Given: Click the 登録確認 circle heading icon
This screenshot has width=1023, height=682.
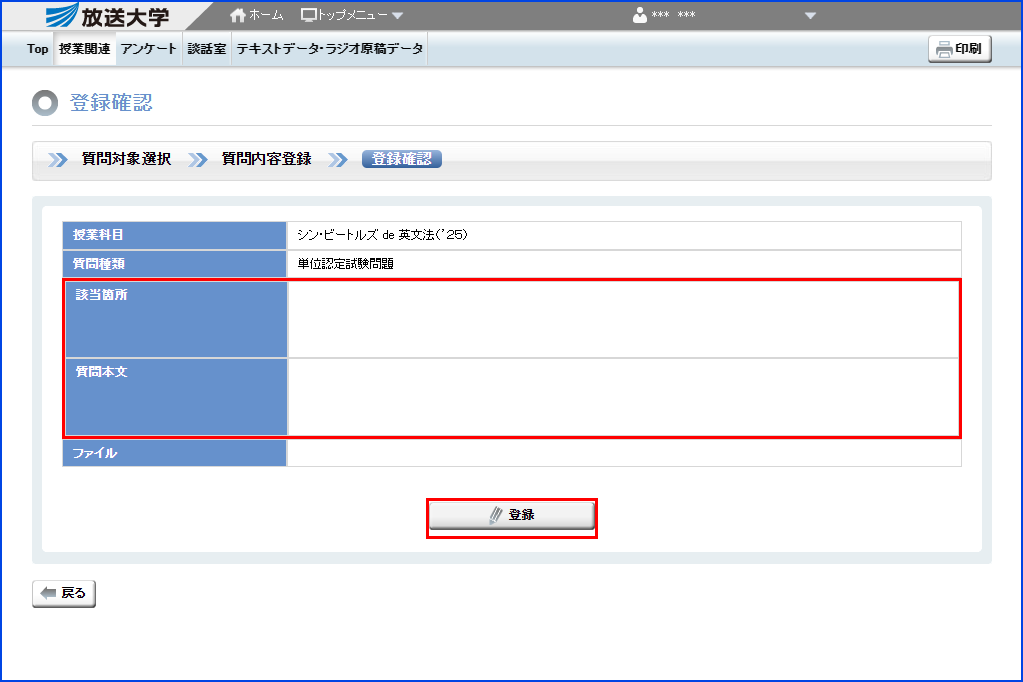Looking at the screenshot, I should 44,102.
